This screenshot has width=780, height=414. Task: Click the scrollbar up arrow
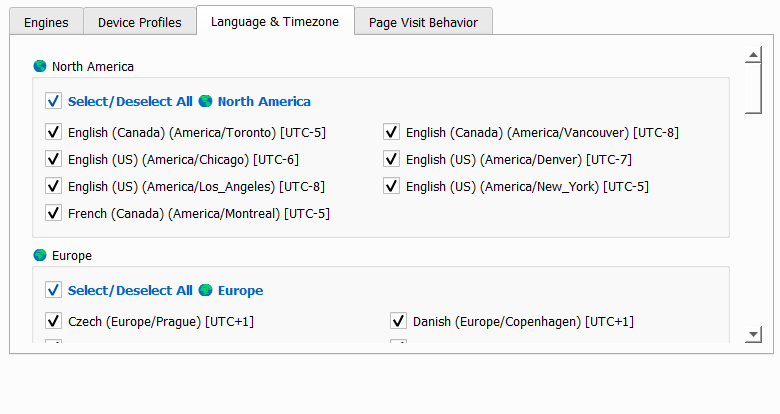pos(754,54)
